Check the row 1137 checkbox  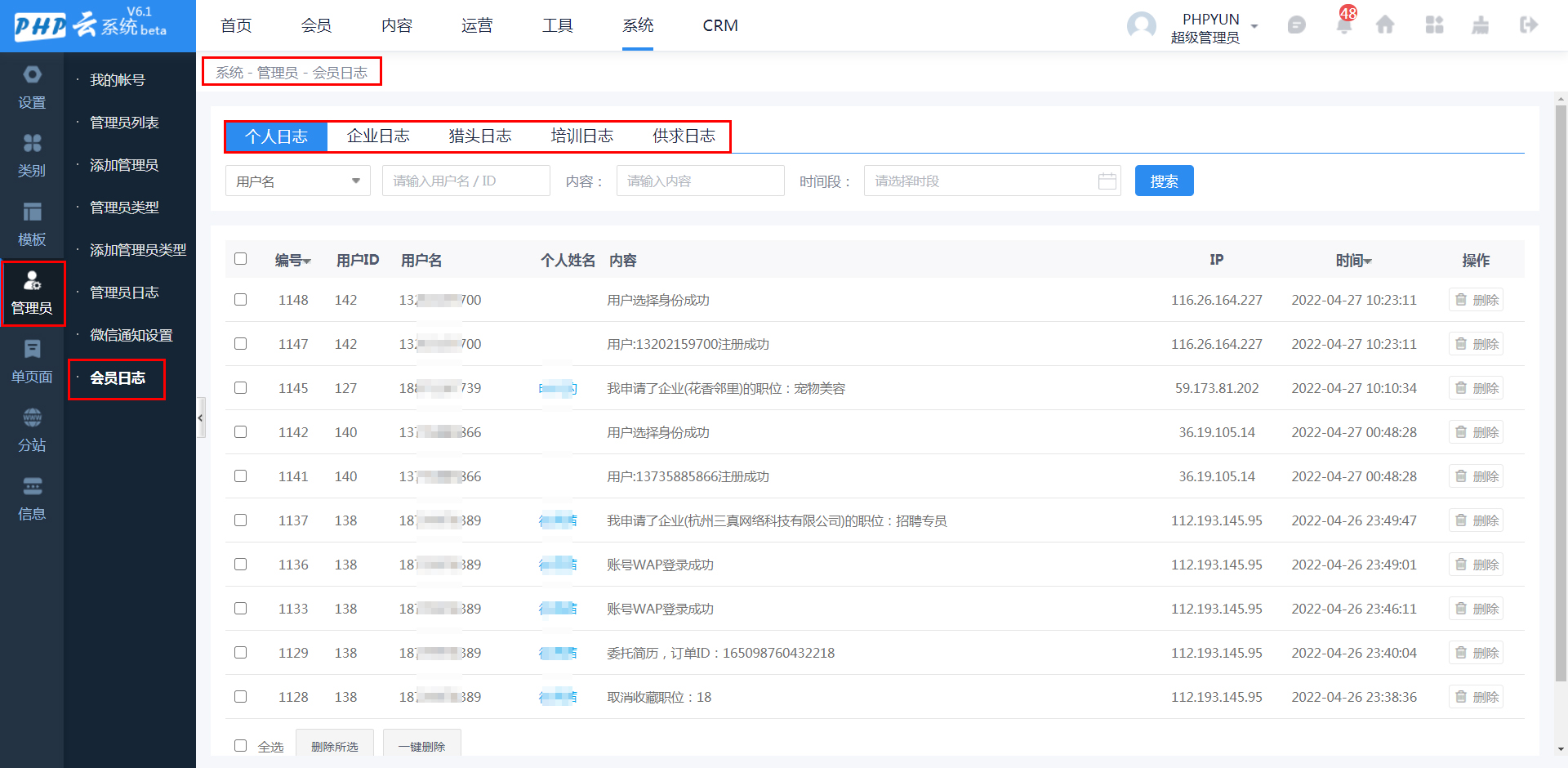[240, 520]
